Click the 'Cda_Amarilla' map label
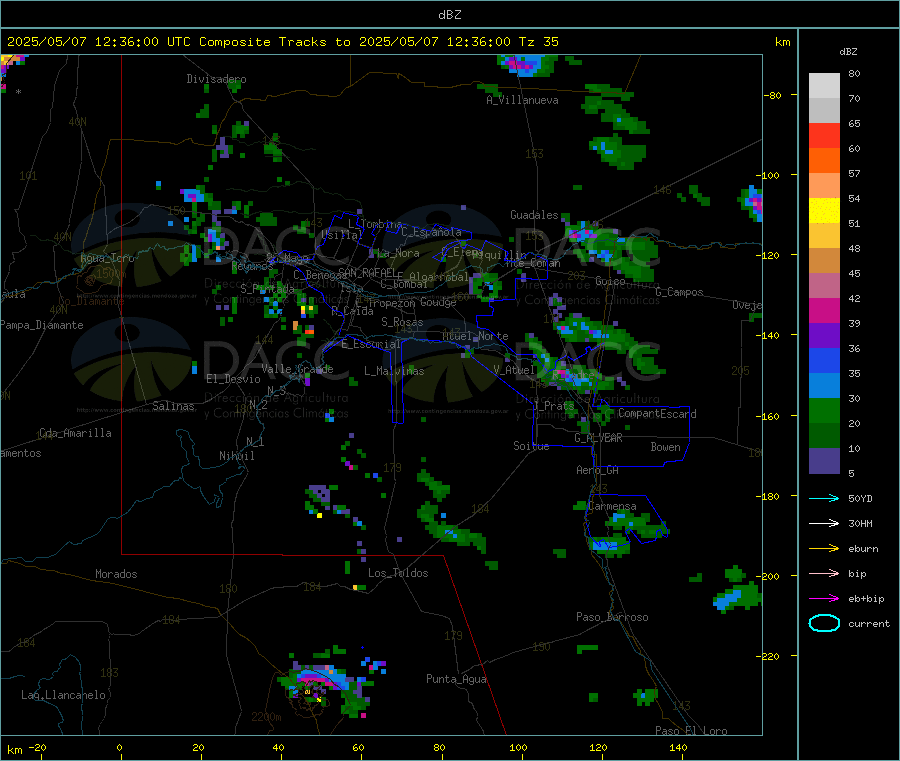 pos(75,433)
